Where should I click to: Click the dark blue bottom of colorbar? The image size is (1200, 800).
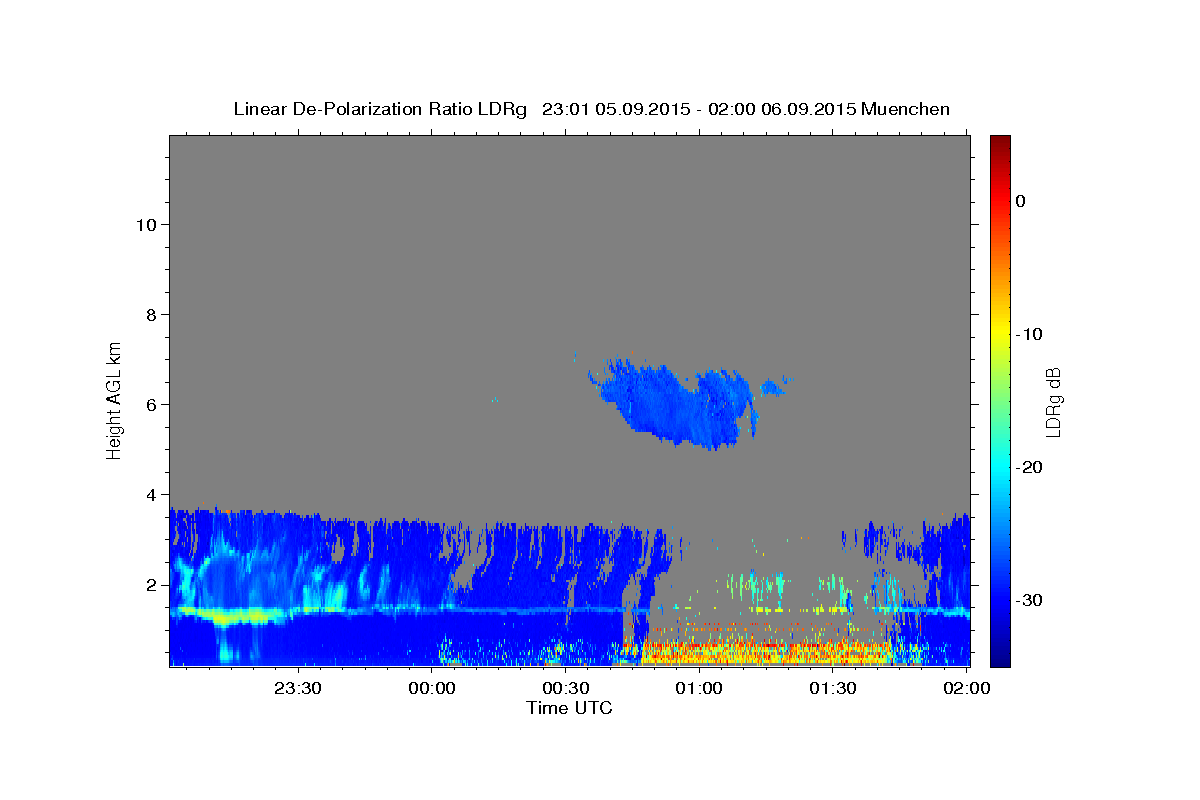(1000, 658)
